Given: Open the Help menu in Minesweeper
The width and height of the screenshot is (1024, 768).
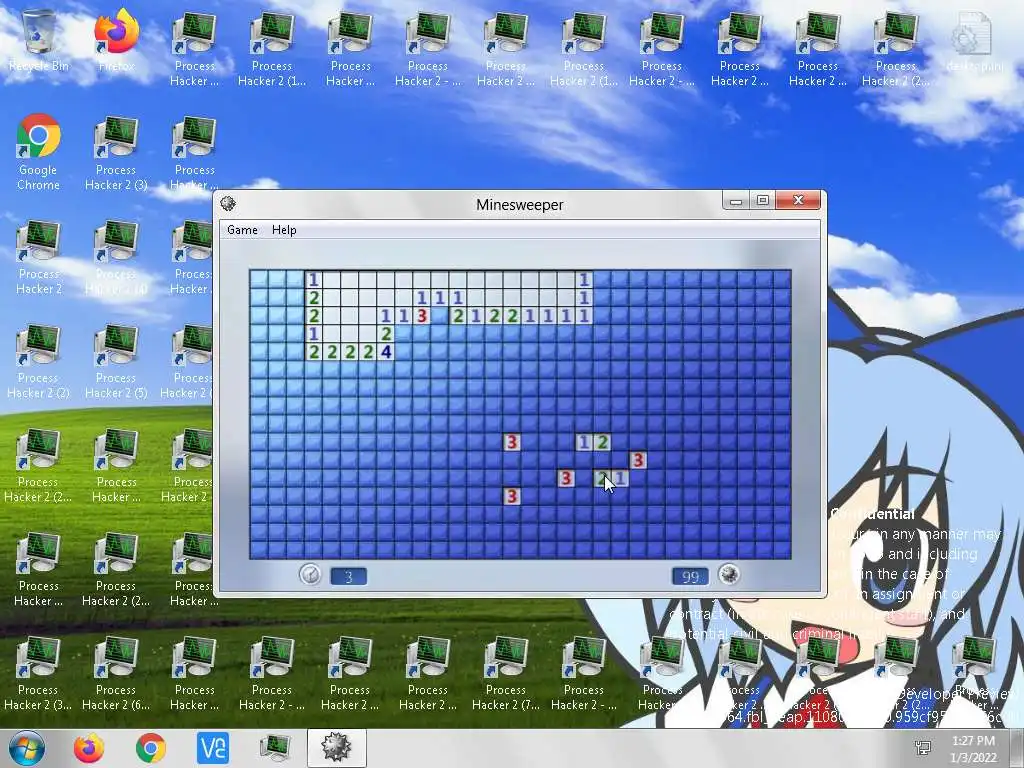Looking at the screenshot, I should click(284, 230).
